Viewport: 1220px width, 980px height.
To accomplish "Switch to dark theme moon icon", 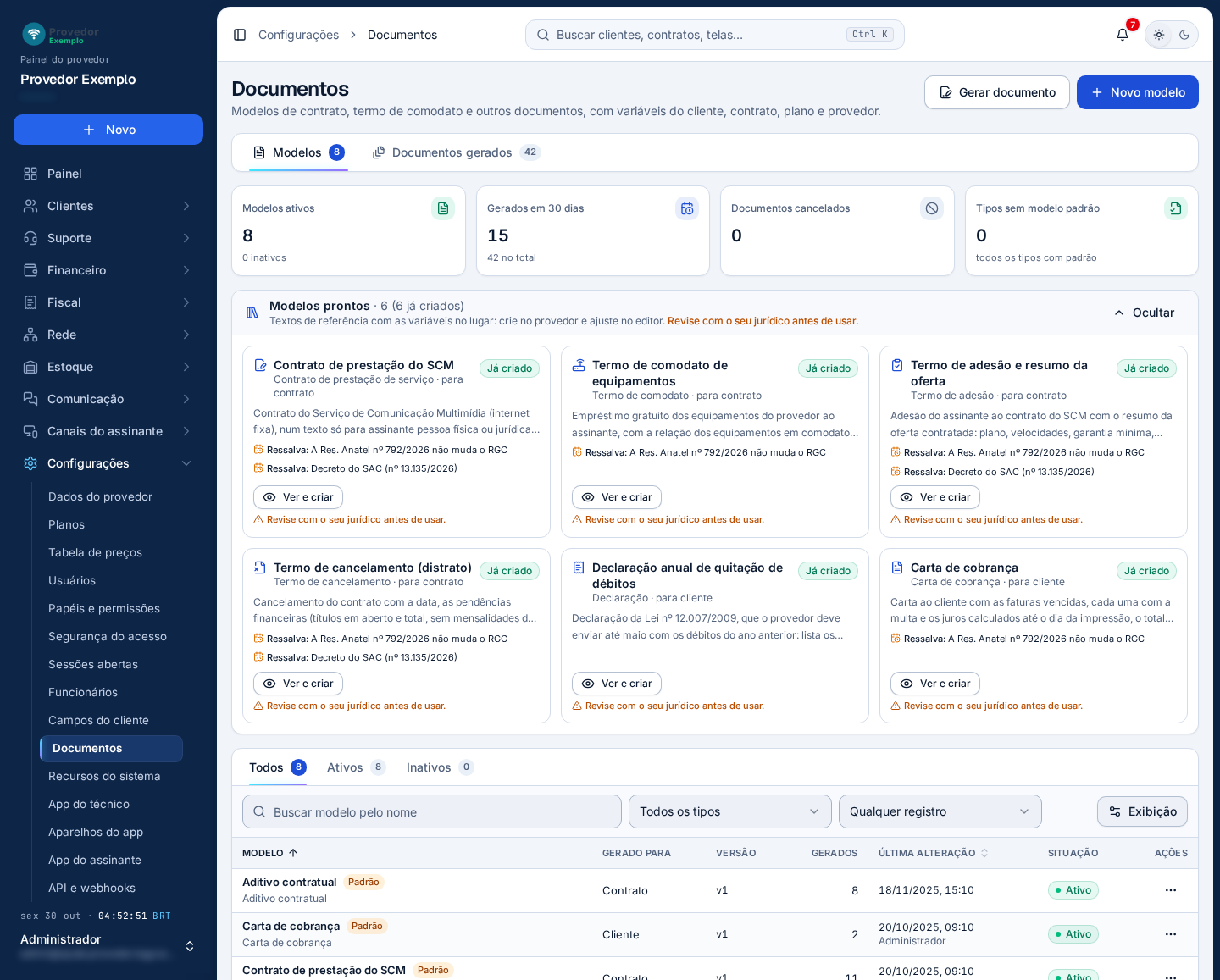I will tap(1184, 35).
